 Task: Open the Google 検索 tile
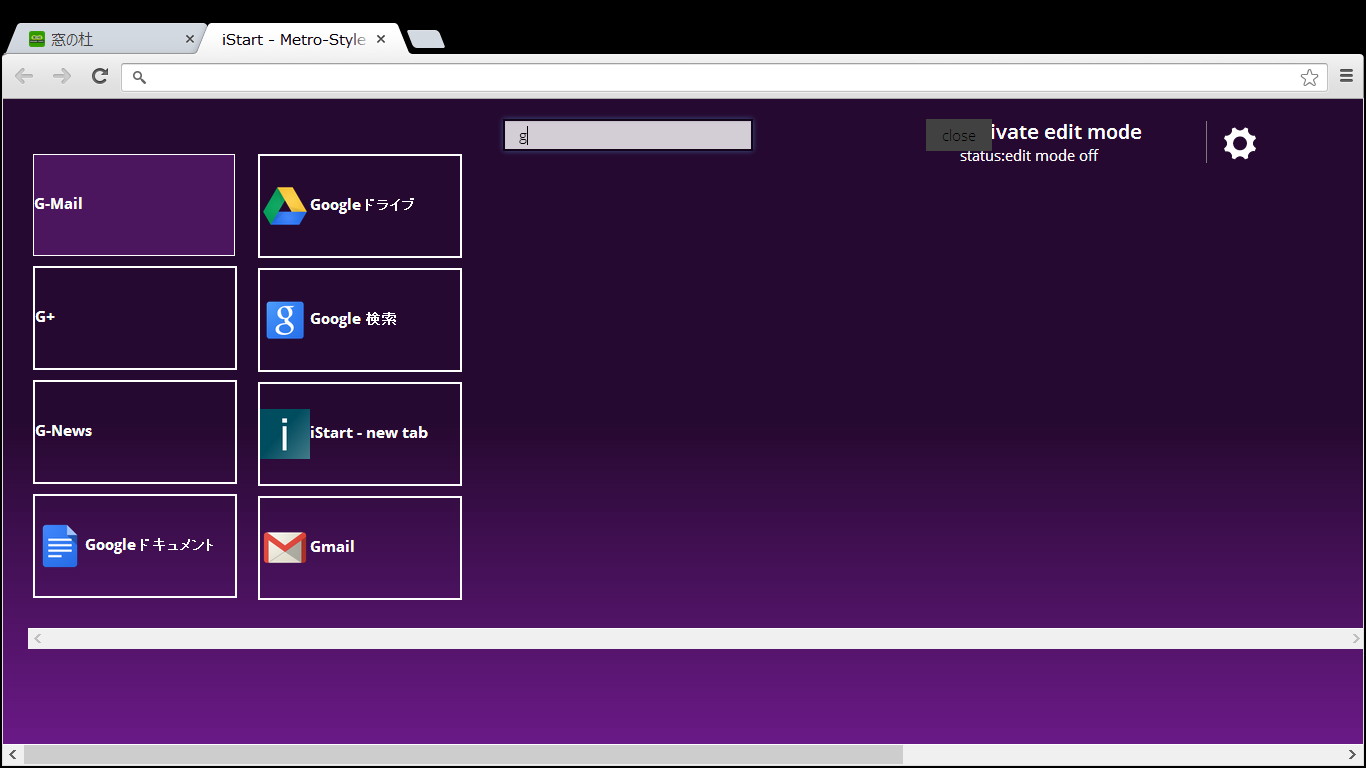pyautogui.click(x=360, y=320)
